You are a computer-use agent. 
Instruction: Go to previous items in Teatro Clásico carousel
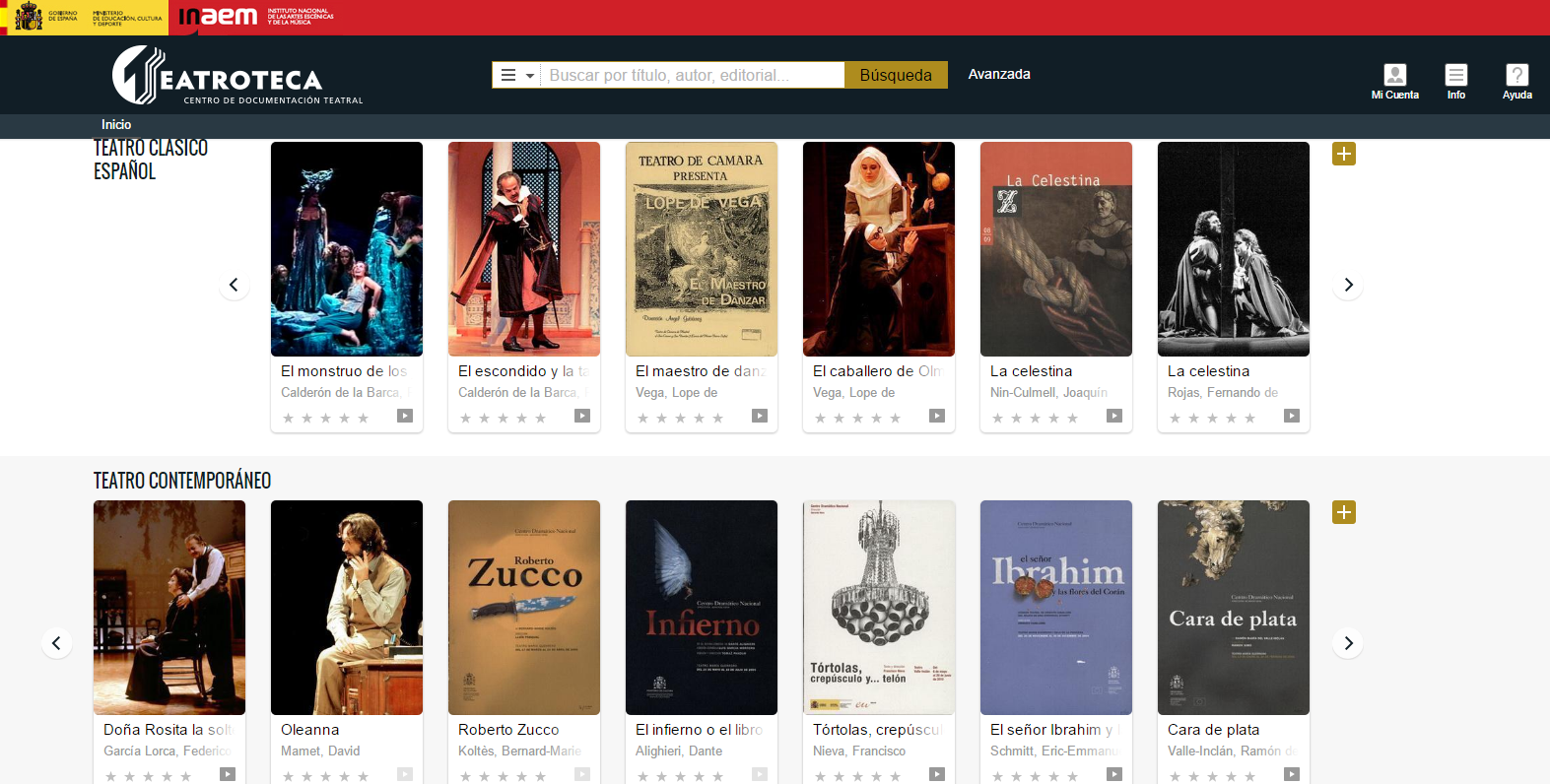pos(234,285)
